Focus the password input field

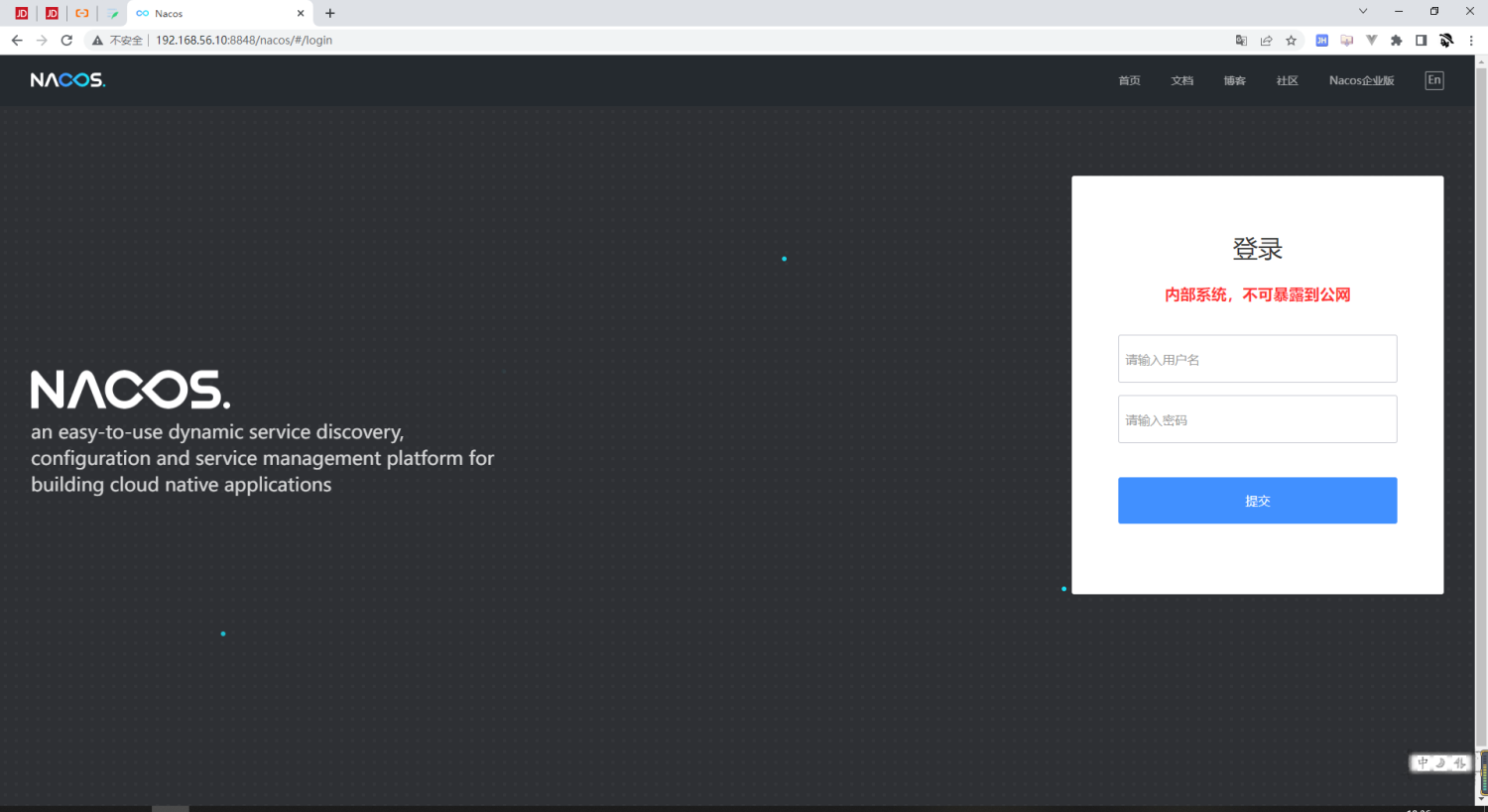click(x=1257, y=419)
